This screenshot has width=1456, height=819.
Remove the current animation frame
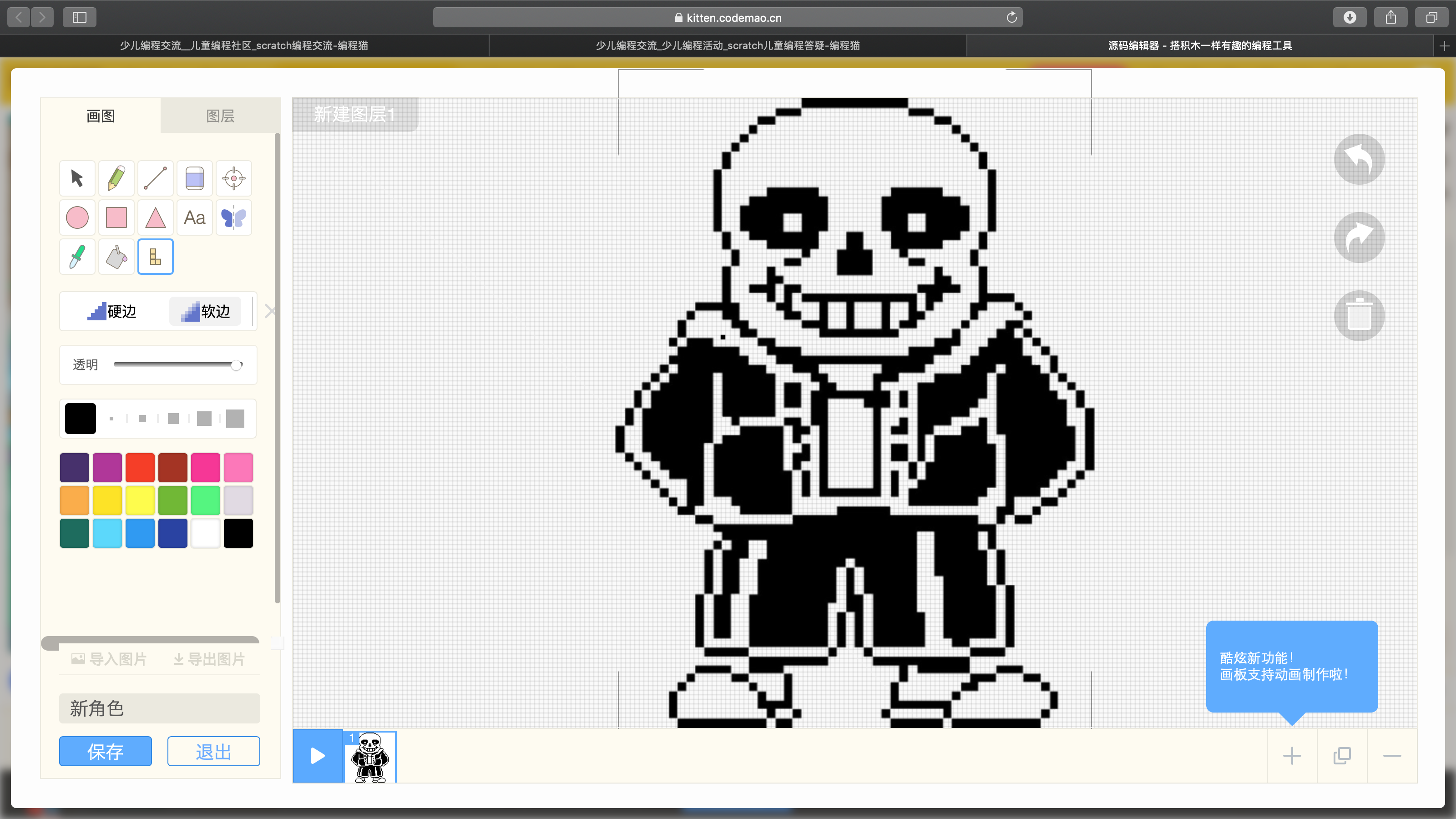click(x=1392, y=756)
